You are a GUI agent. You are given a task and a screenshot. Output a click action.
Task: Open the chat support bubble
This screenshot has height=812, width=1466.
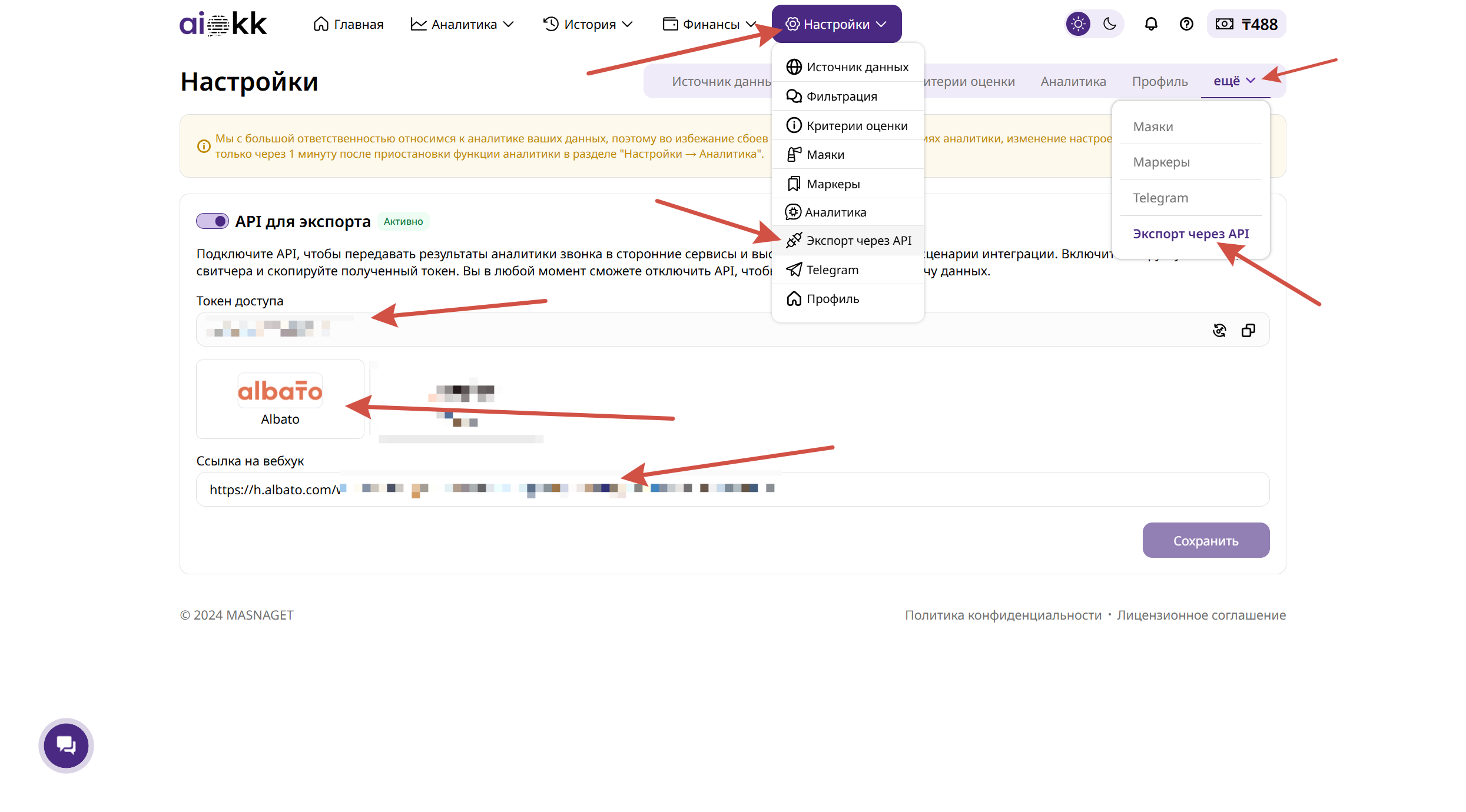click(66, 746)
